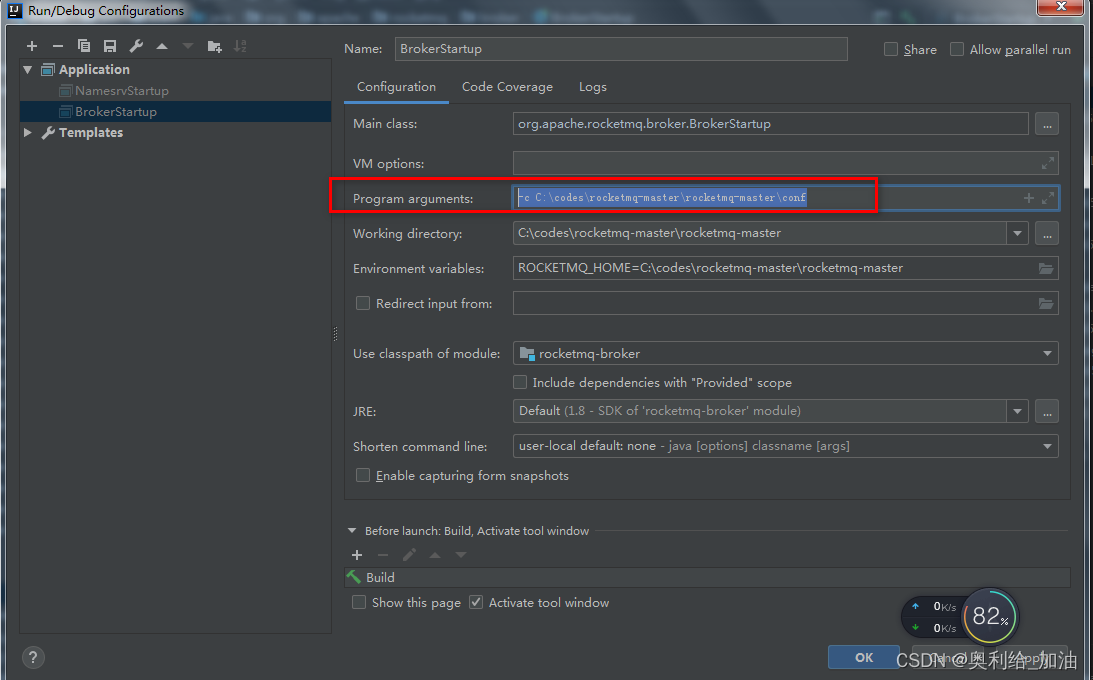Expand the Templates tree node
Image resolution: width=1093 pixels, height=680 pixels.
[x=28, y=132]
